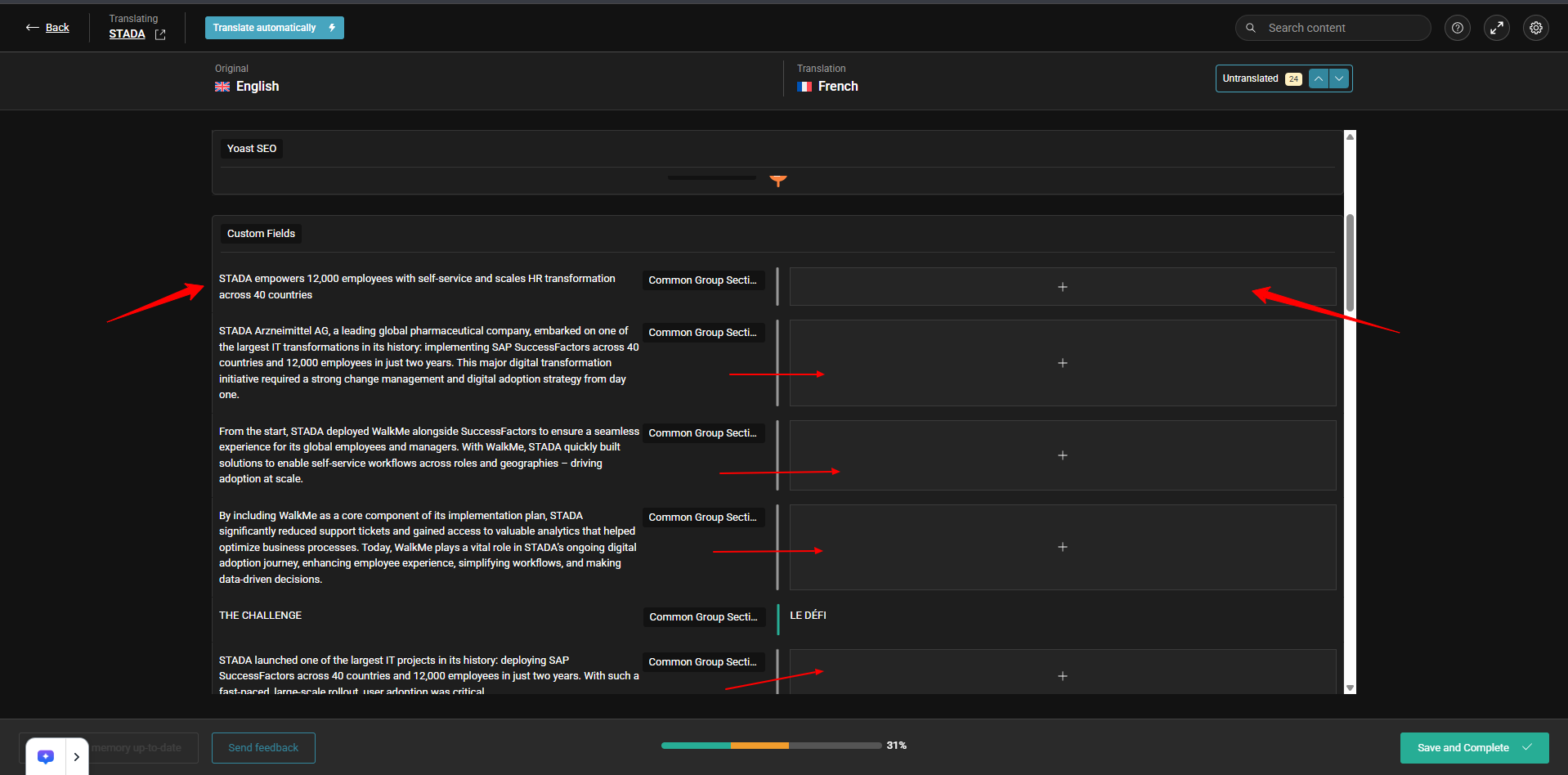Open the help question mark icon
Screen dimensions: 1568x775
pyautogui.click(x=1457, y=28)
